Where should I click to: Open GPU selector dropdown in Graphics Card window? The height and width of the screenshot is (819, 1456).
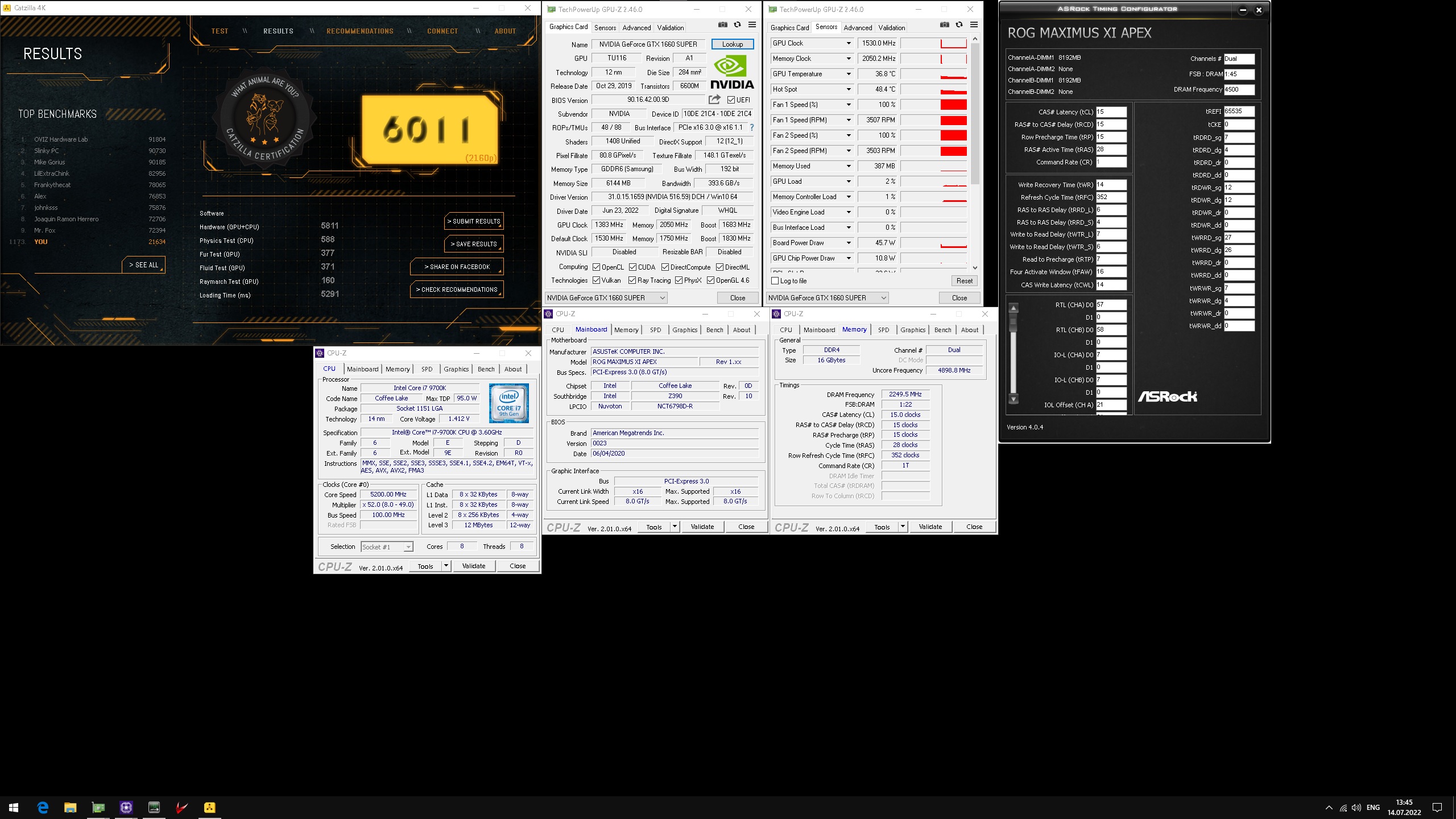(606, 298)
